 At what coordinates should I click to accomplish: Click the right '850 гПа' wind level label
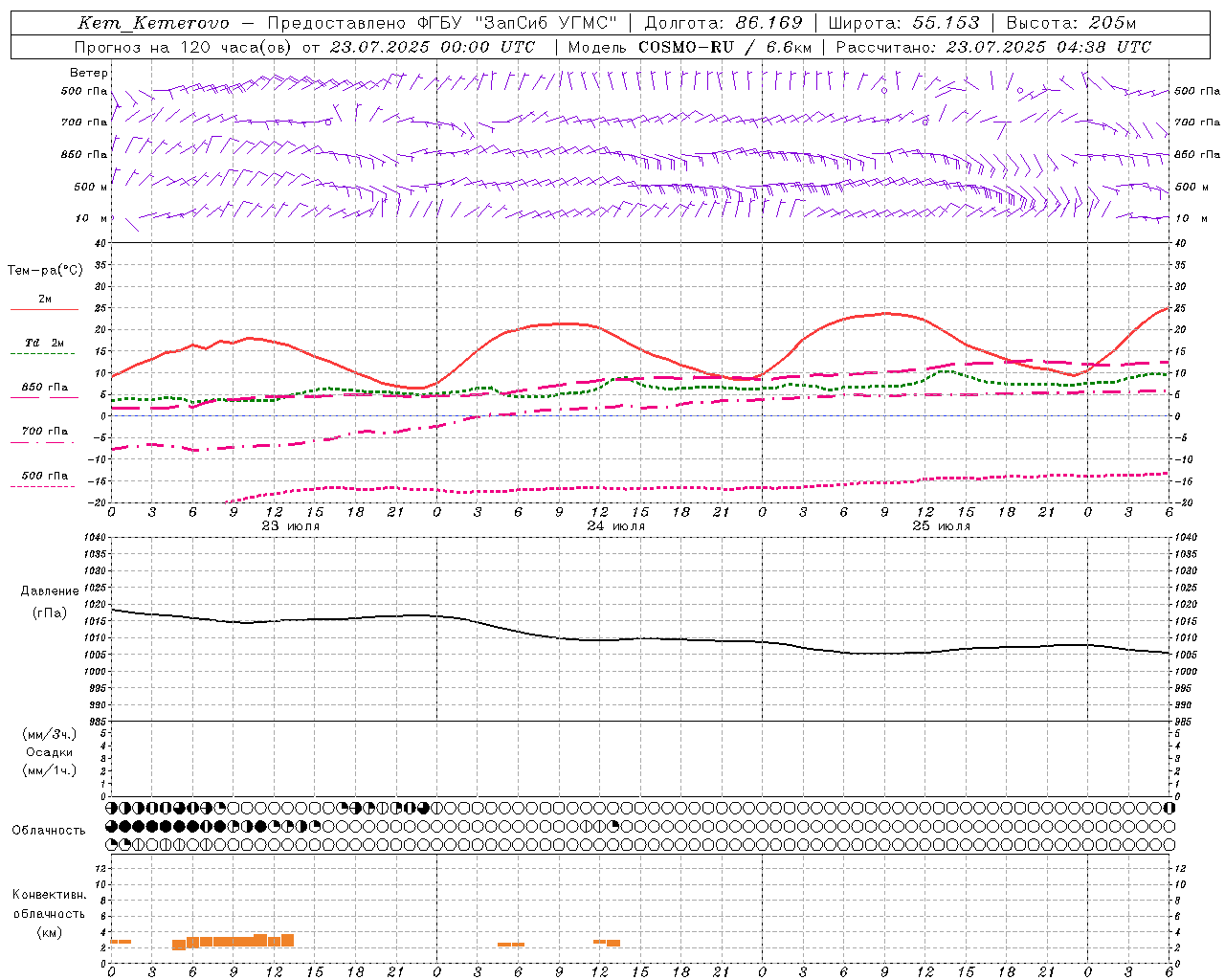coord(1196,154)
